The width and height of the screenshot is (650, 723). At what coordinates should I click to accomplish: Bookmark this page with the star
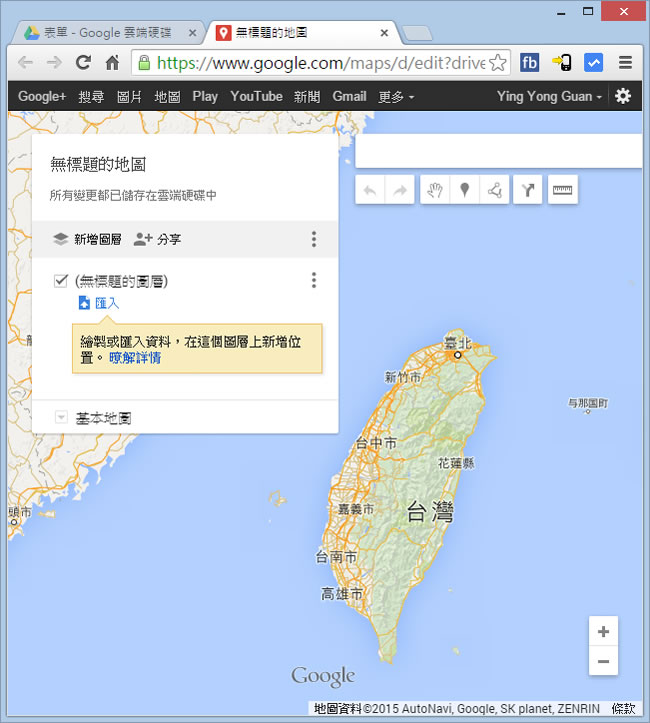click(498, 62)
